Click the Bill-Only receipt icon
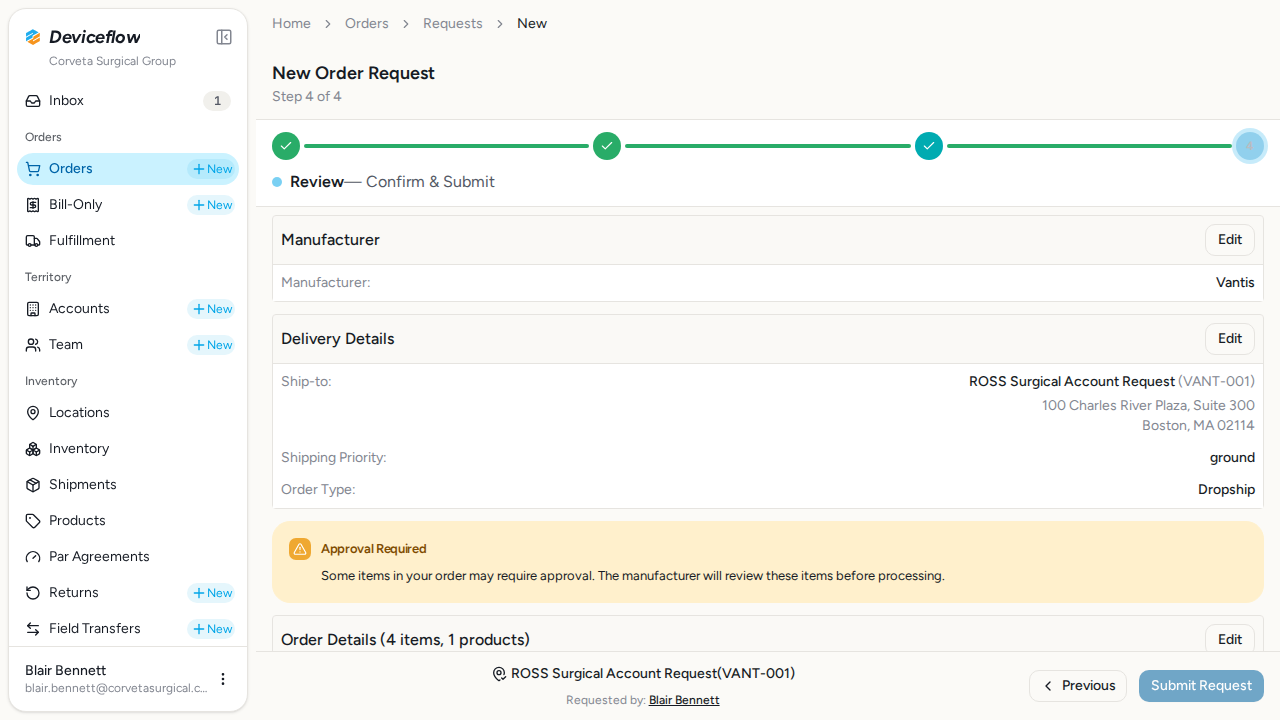The height and width of the screenshot is (720, 1280). coord(33,205)
